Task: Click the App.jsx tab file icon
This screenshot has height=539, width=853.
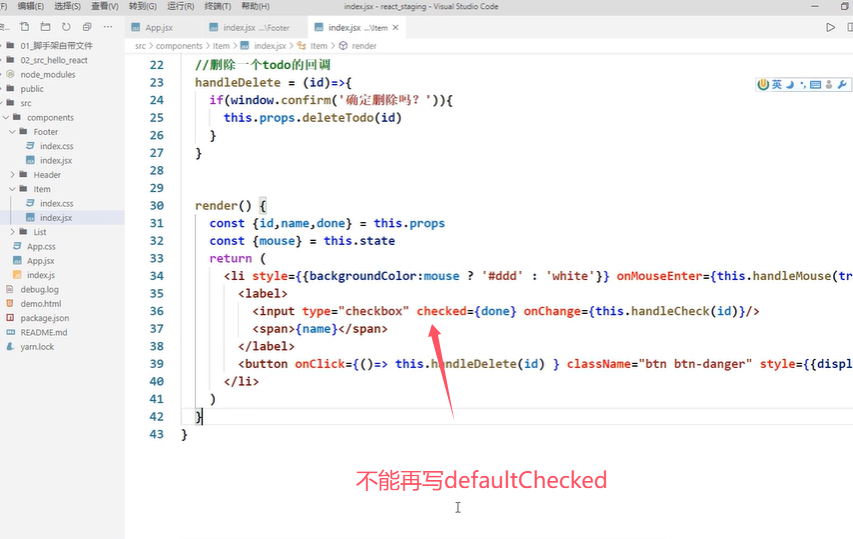Action: pyautogui.click(x=135, y=27)
